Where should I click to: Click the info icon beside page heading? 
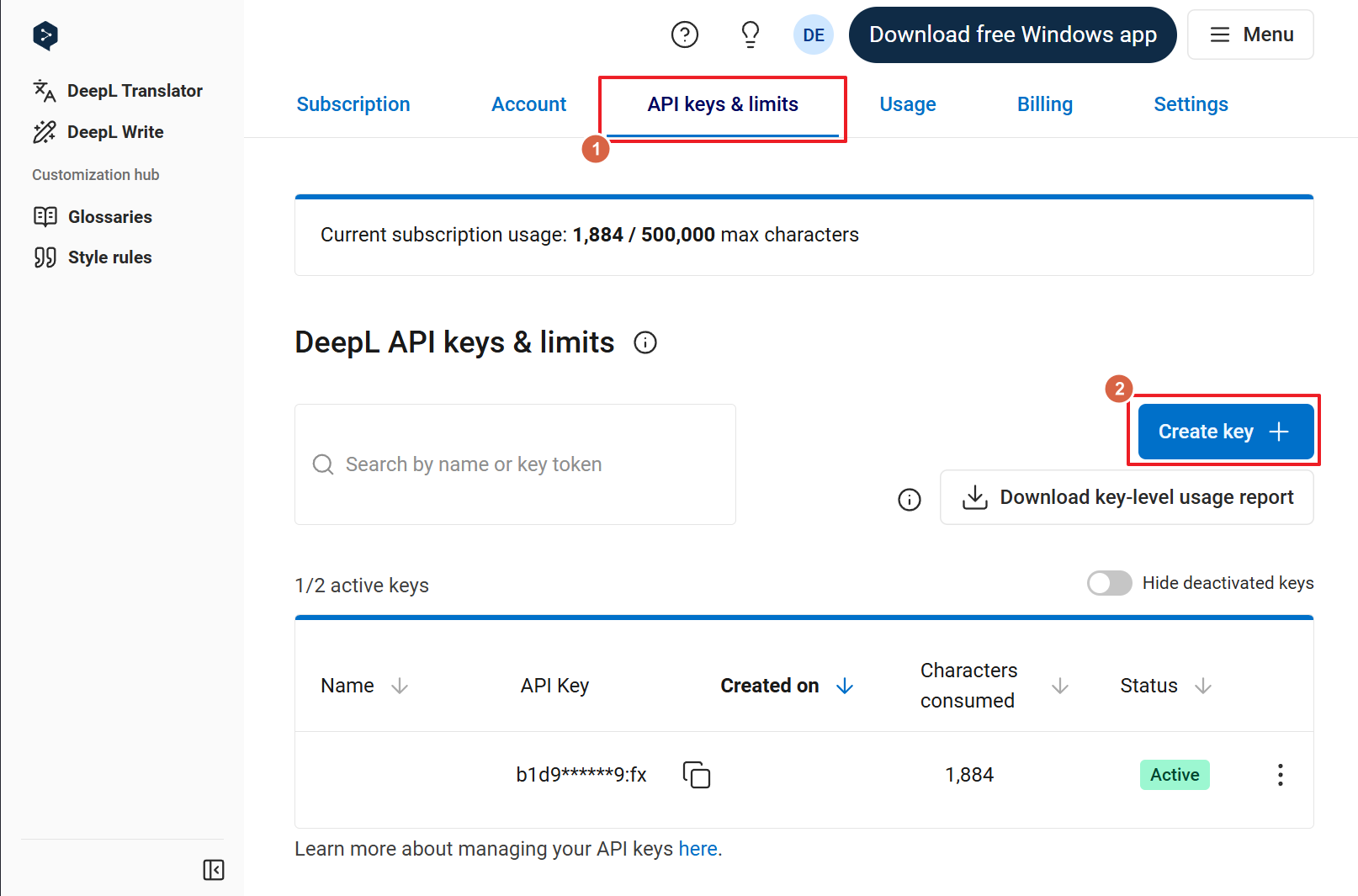(x=645, y=342)
